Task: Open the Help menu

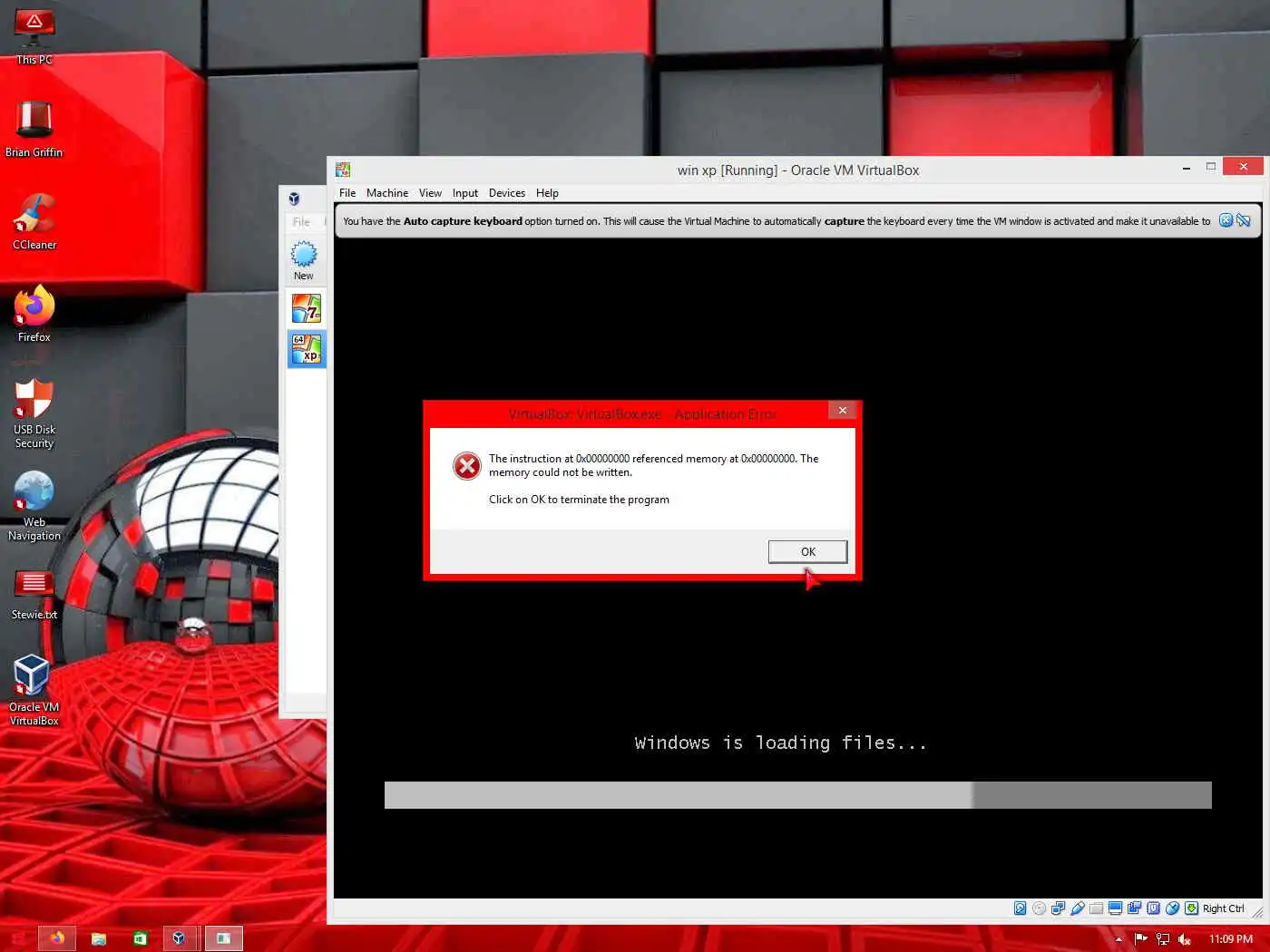Action: coord(547,193)
